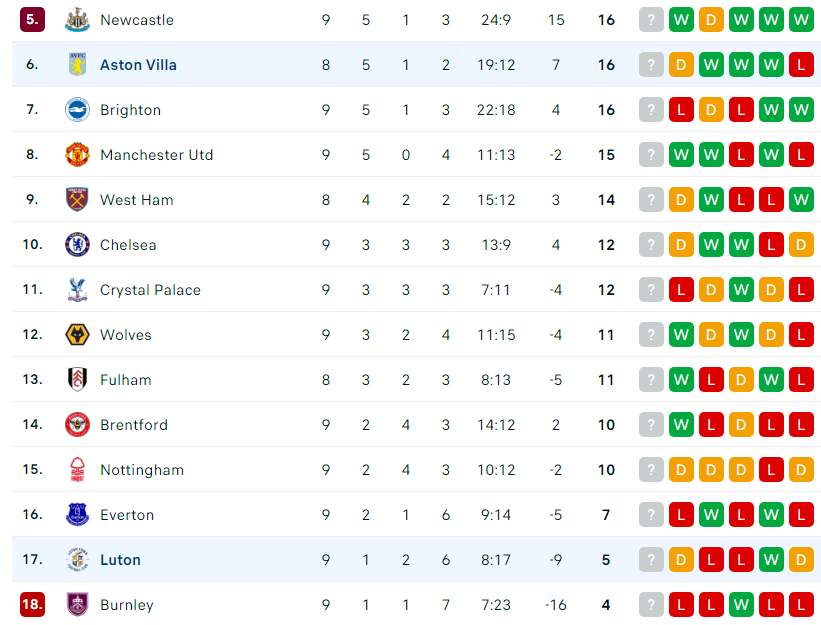Viewport: 821px width, 625px height.
Task: Click the Aston Villa club crest
Action: pyautogui.click(x=77, y=65)
